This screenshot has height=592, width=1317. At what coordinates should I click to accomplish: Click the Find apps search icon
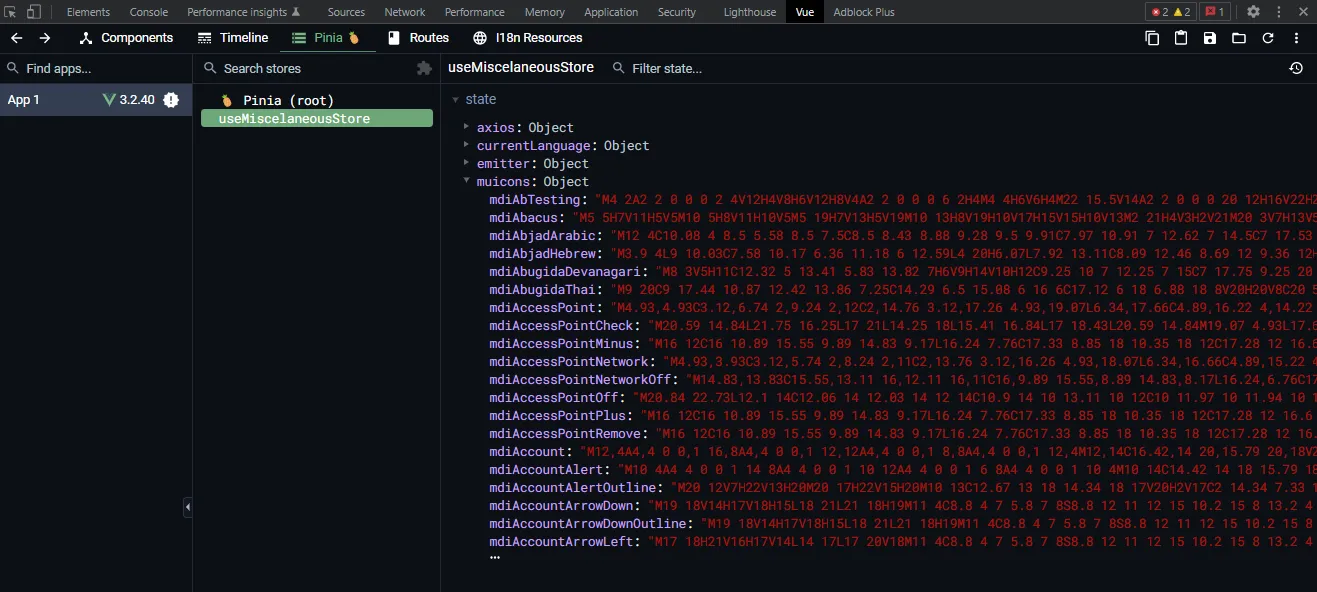[x=13, y=68]
